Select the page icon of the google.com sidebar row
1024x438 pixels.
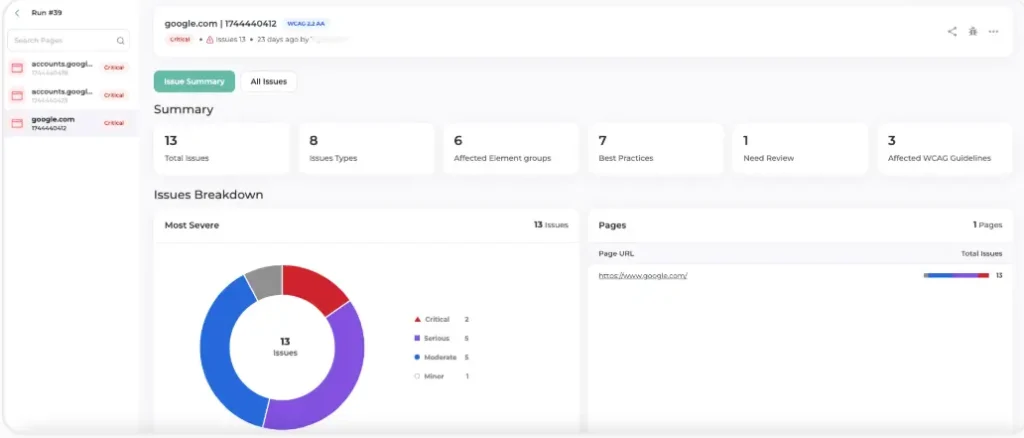click(x=18, y=123)
